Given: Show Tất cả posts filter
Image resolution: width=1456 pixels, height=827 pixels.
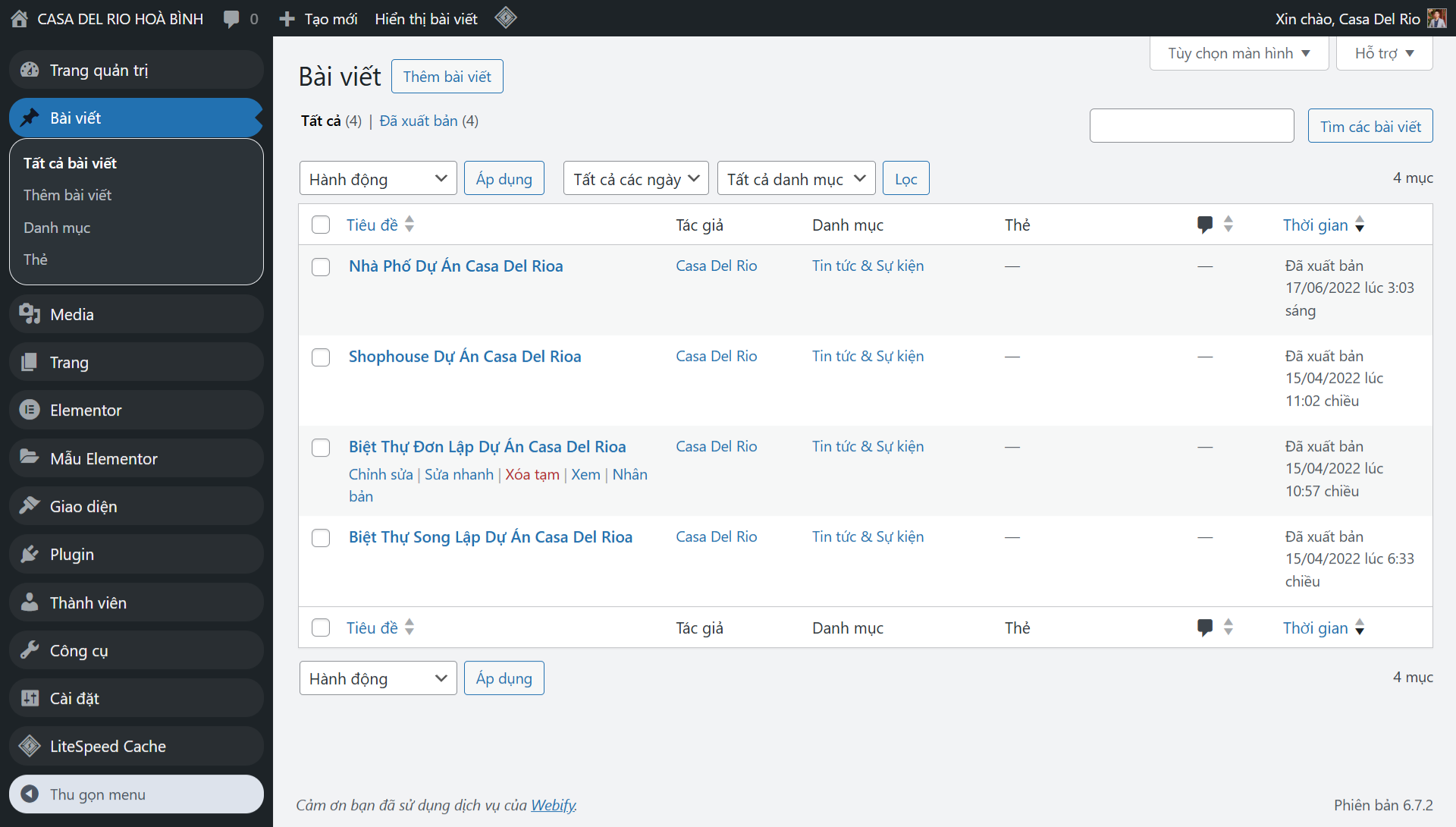Looking at the screenshot, I should point(321,121).
